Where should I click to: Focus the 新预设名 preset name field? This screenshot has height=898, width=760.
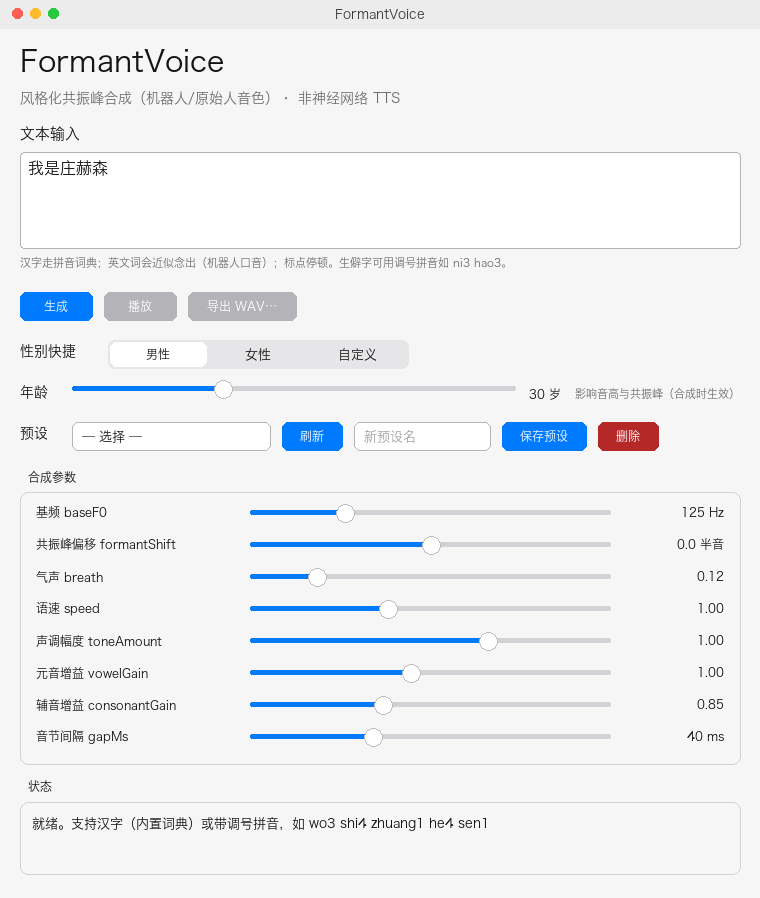click(x=422, y=436)
